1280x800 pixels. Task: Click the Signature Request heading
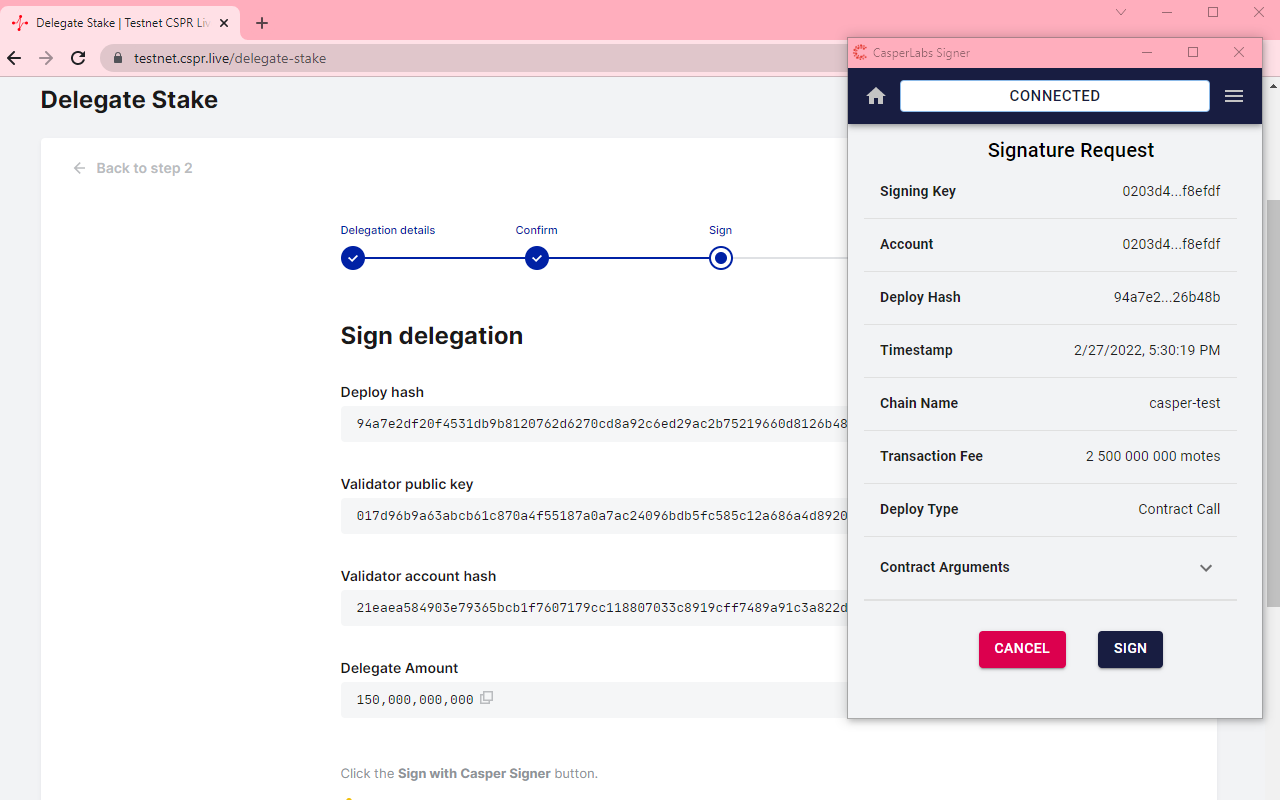1071,150
